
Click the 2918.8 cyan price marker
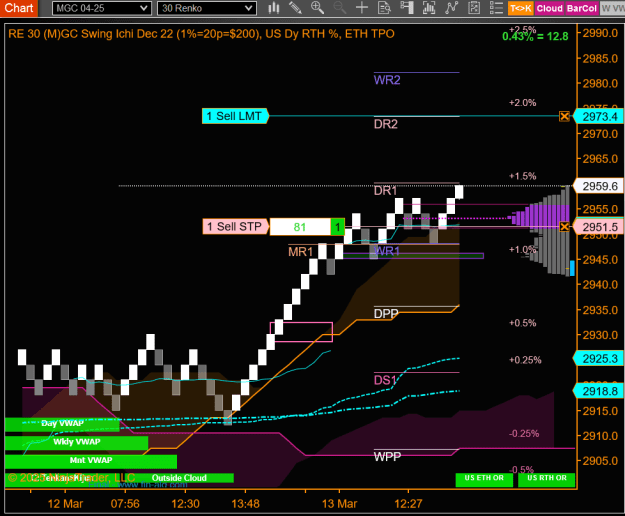tap(599, 391)
